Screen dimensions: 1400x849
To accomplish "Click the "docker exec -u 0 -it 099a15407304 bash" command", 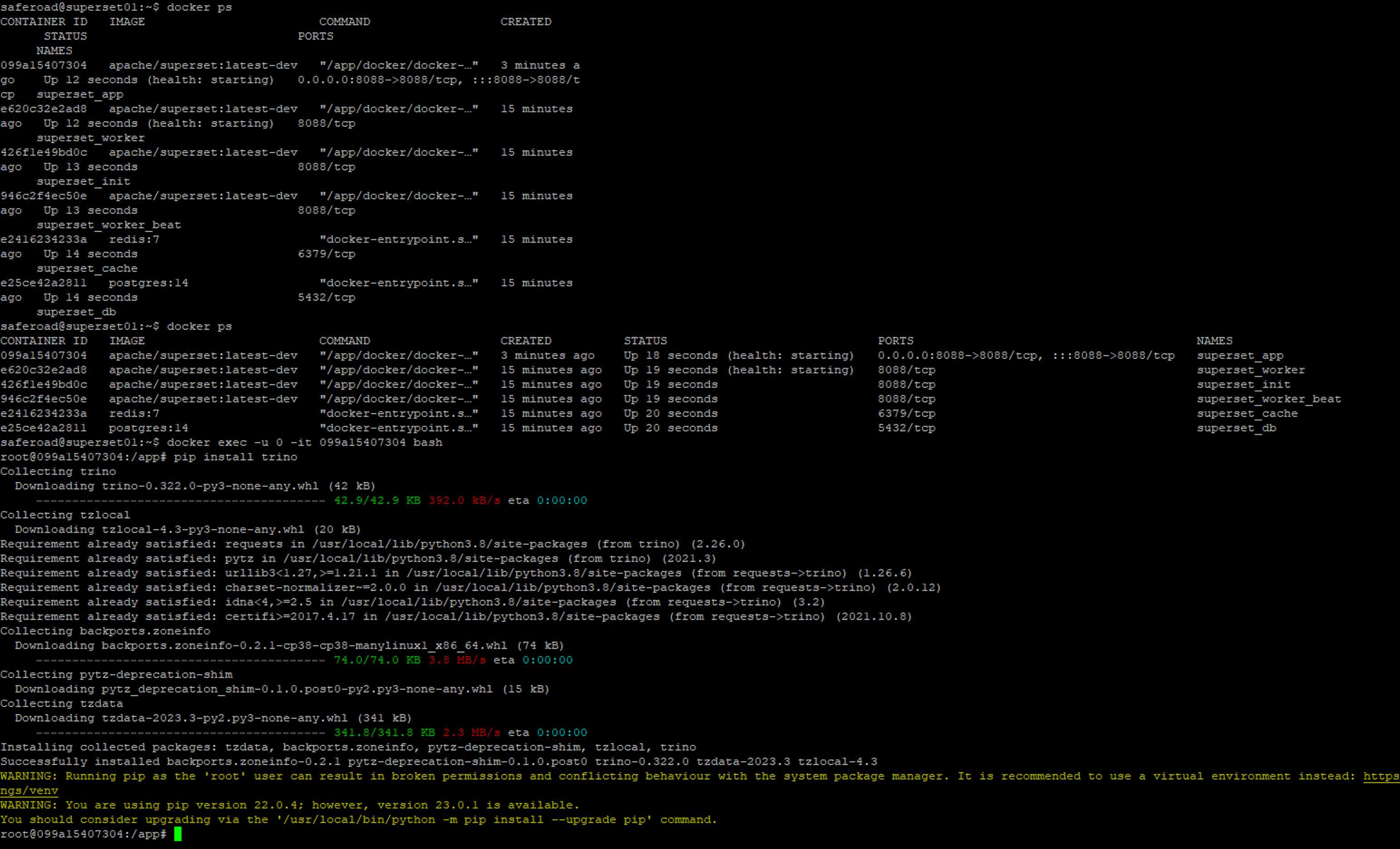I will point(305,443).
